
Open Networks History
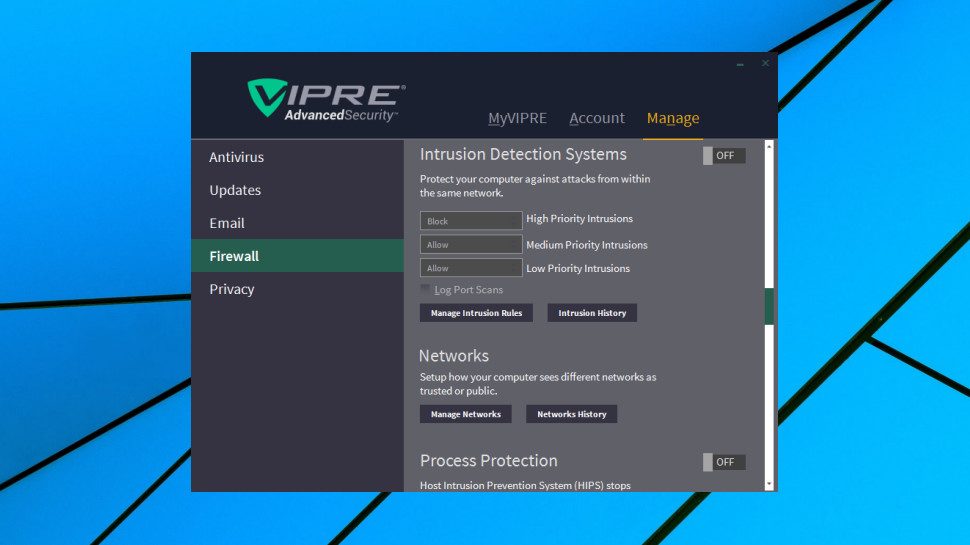pyautogui.click(x=572, y=414)
